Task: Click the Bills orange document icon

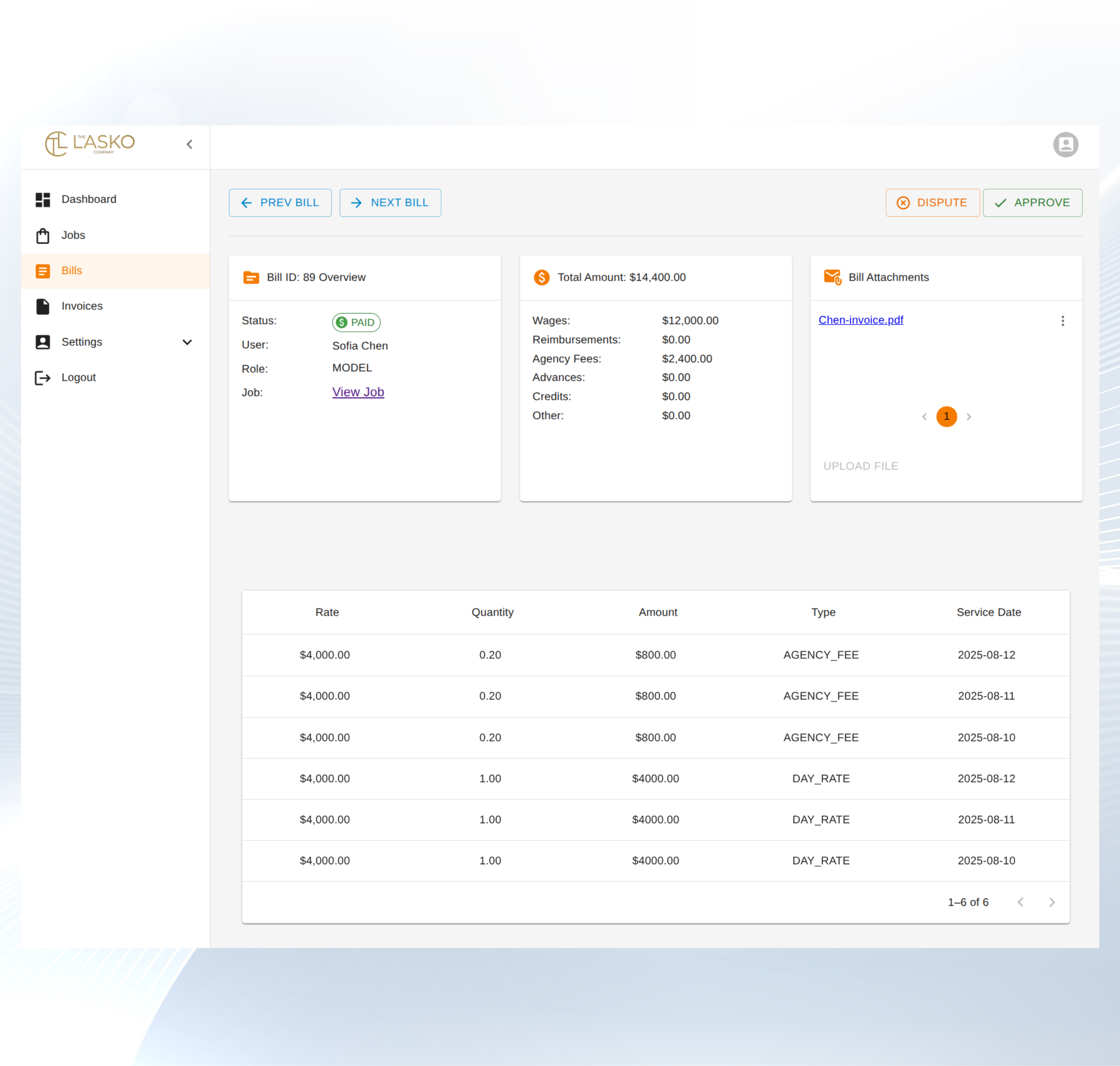Action: 43,271
